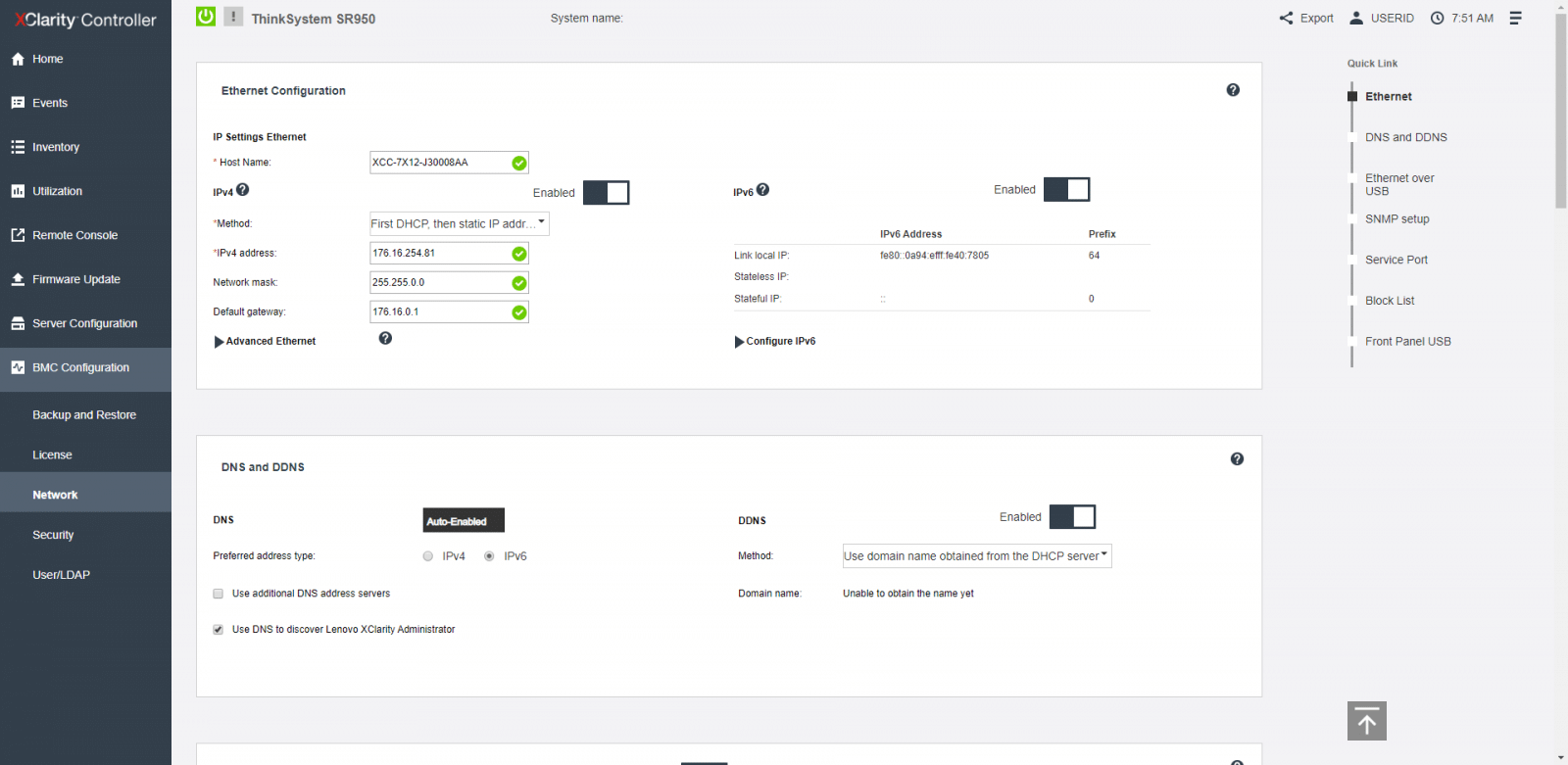Viewport: 1568px width, 765px height.
Task: Select the IPv6 preferred address radio button
Action: click(489, 556)
